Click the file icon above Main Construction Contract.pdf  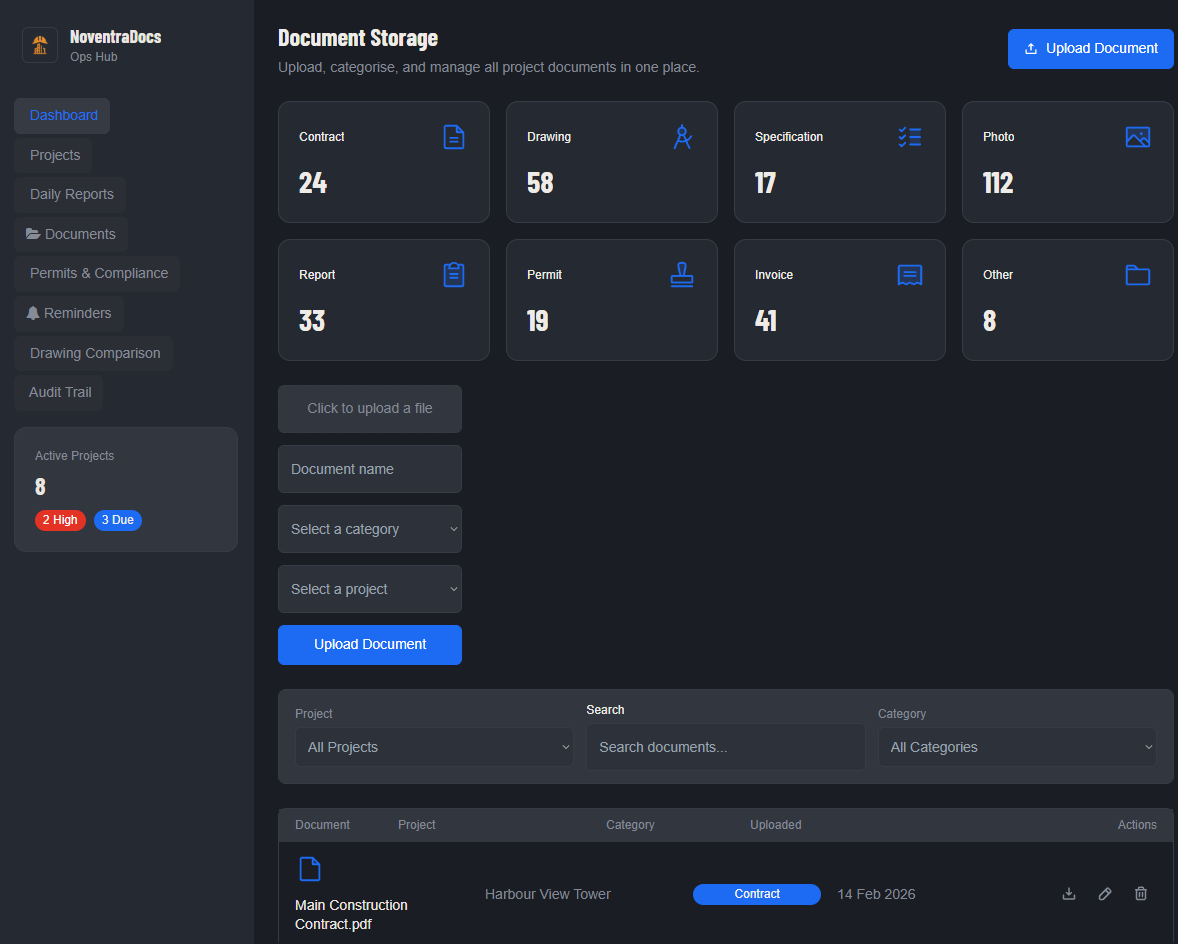point(310,869)
